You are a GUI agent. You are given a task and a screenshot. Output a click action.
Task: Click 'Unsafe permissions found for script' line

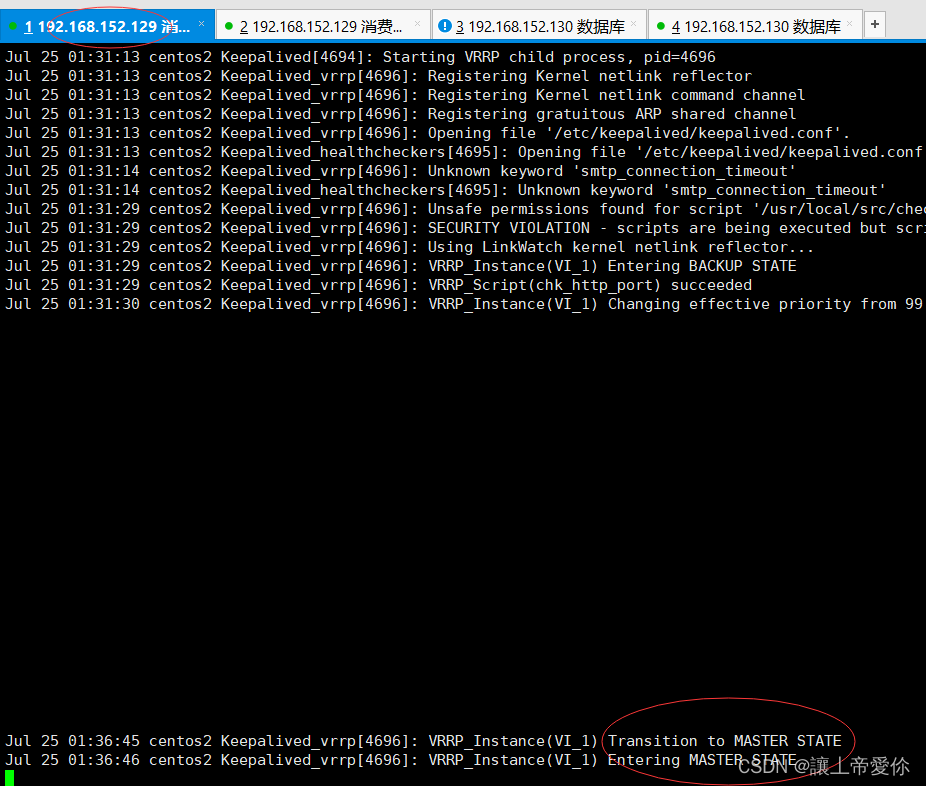tap(464, 208)
